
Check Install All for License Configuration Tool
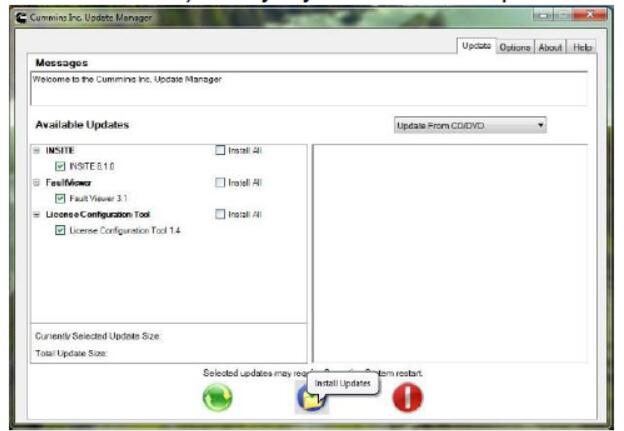coord(220,214)
